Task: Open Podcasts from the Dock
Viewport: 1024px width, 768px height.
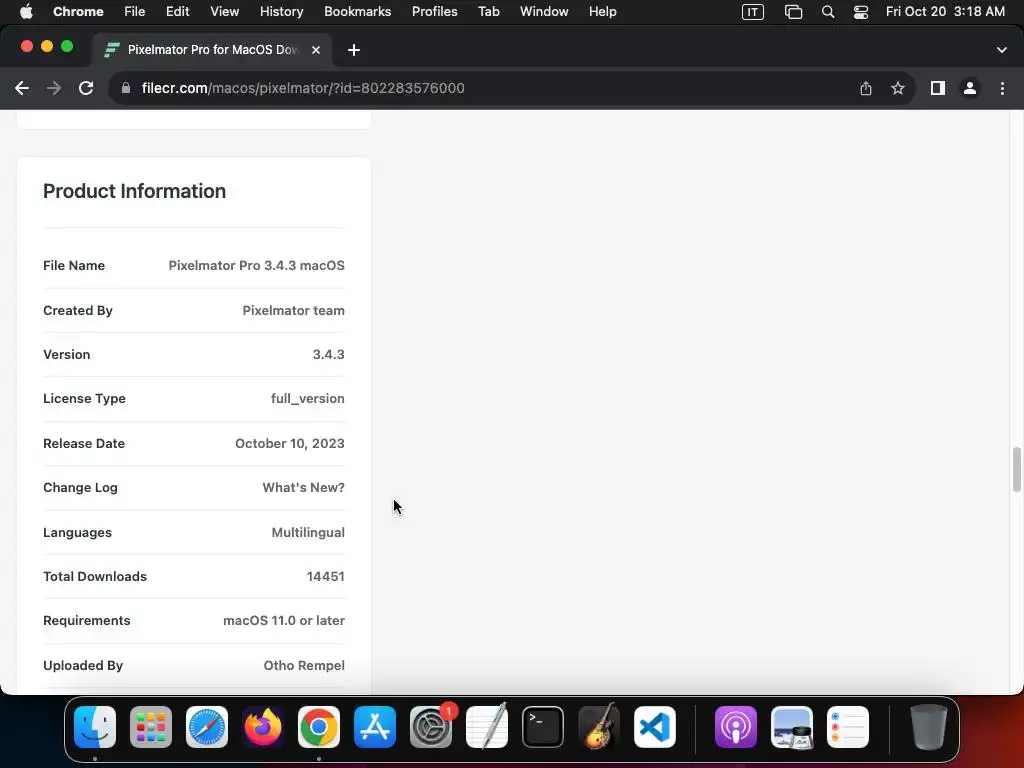Action: coord(736,727)
